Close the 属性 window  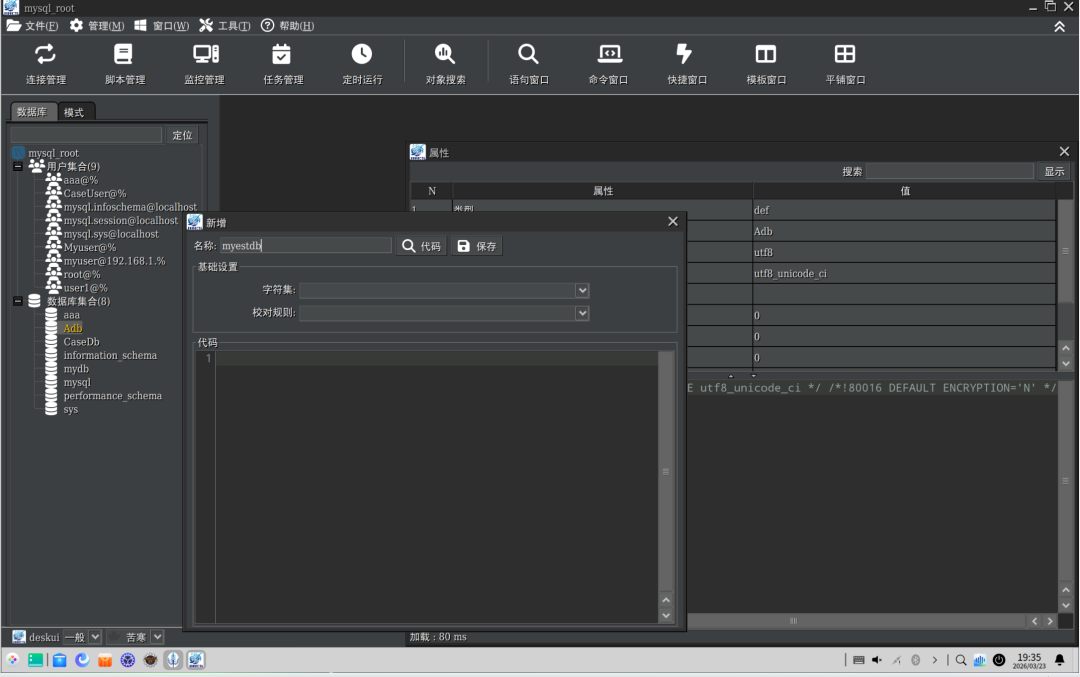tap(1064, 151)
